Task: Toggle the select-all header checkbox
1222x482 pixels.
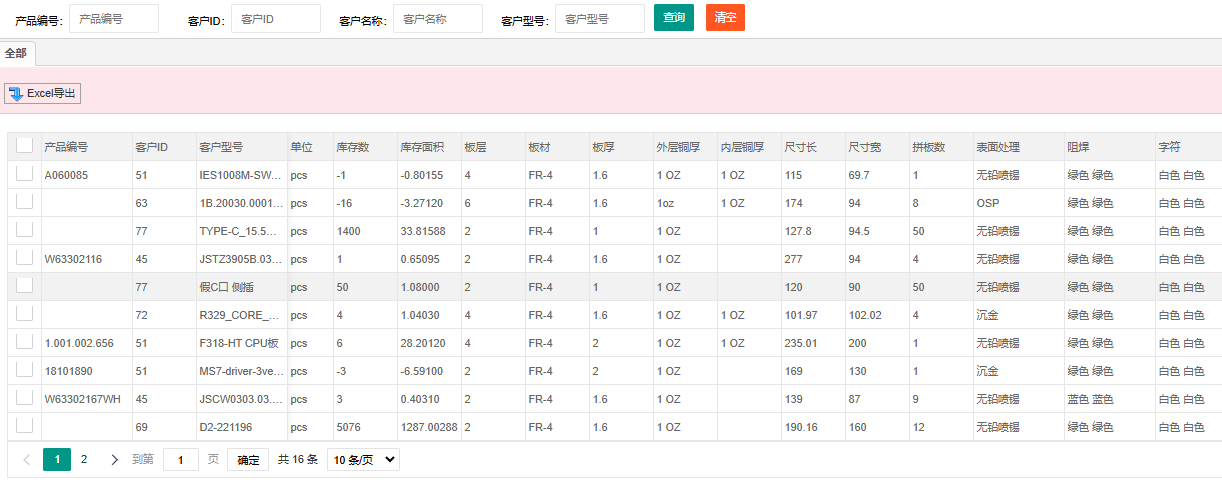Action: pos(25,146)
